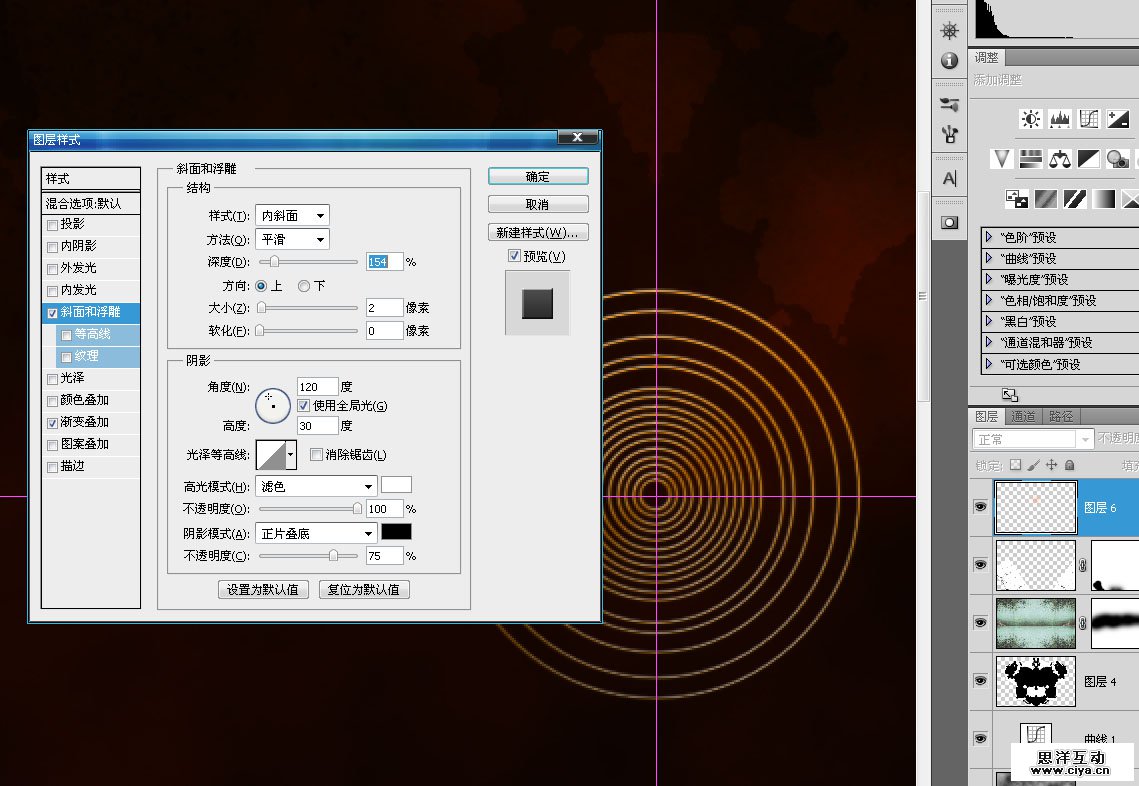Switch to the 通道 (Channels) tab

click(x=1022, y=417)
